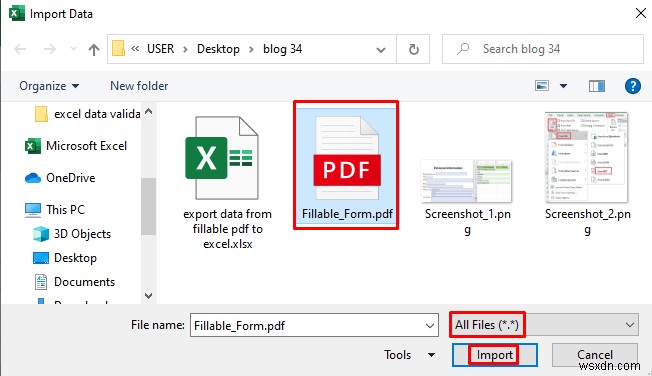652x376 pixels.
Task: Select the export data from fillable pdf xlsx file
Action: tap(227, 182)
